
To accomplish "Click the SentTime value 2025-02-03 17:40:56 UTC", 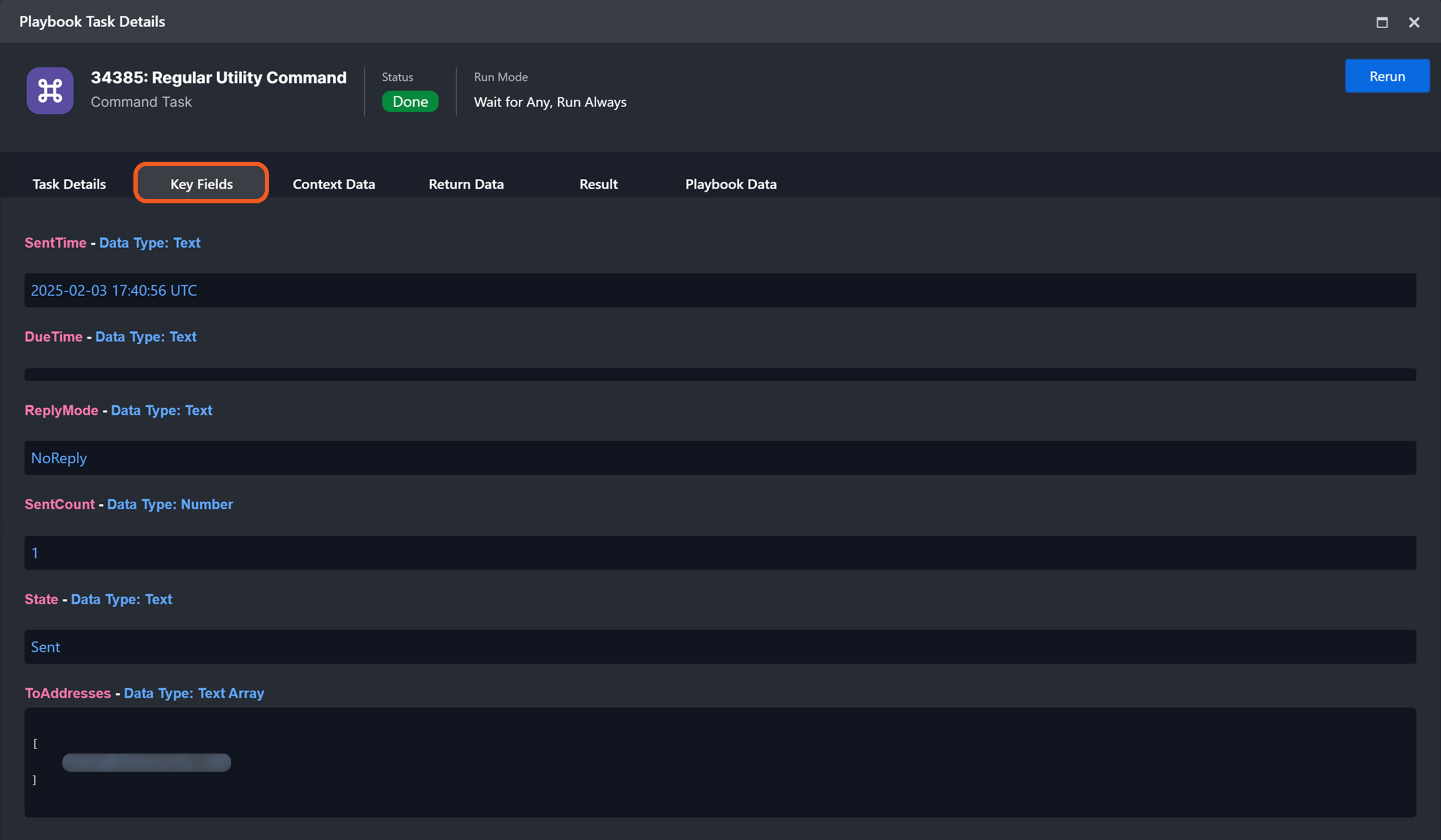I will point(114,290).
